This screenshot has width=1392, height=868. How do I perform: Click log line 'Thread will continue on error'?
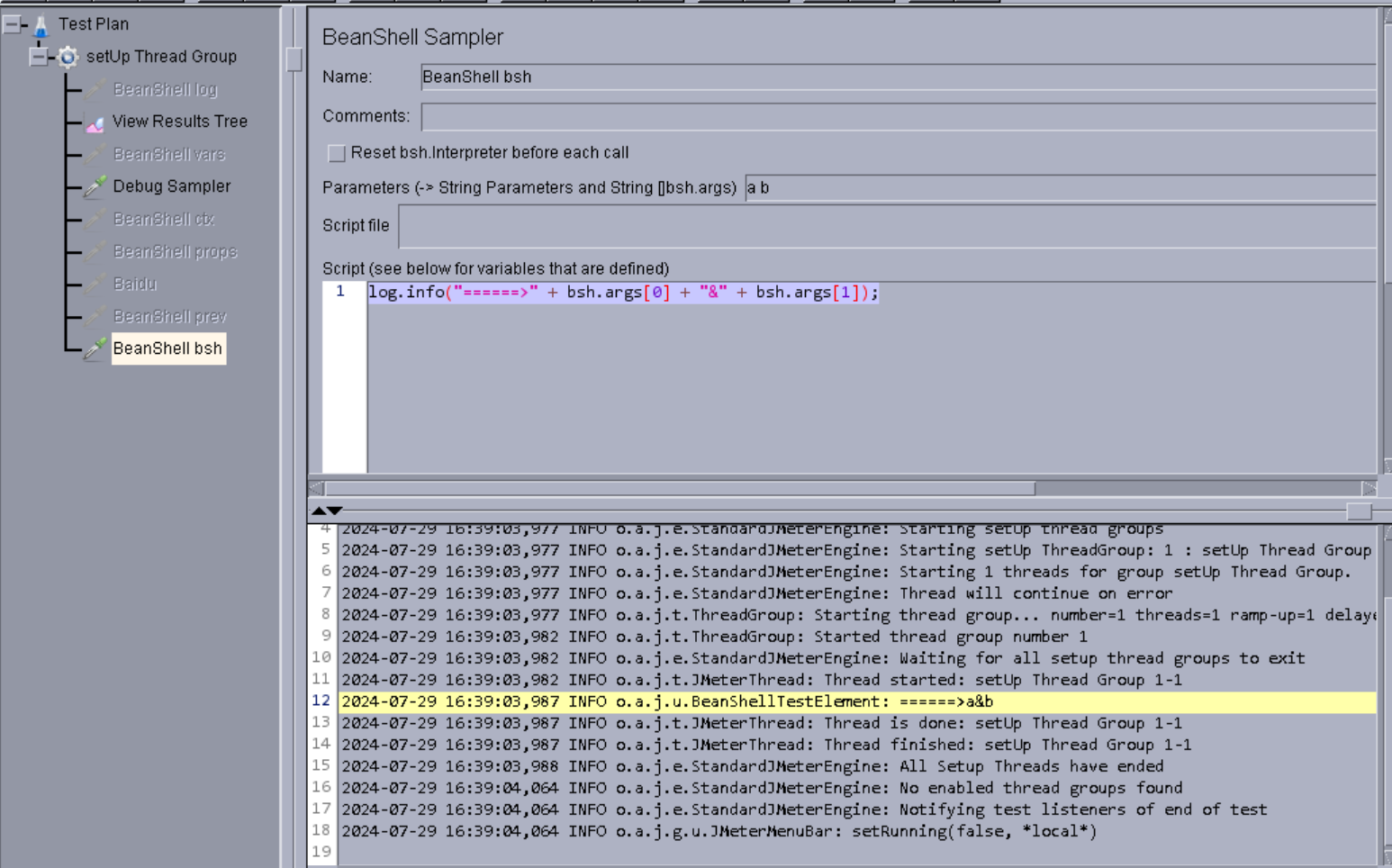coord(757,593)
